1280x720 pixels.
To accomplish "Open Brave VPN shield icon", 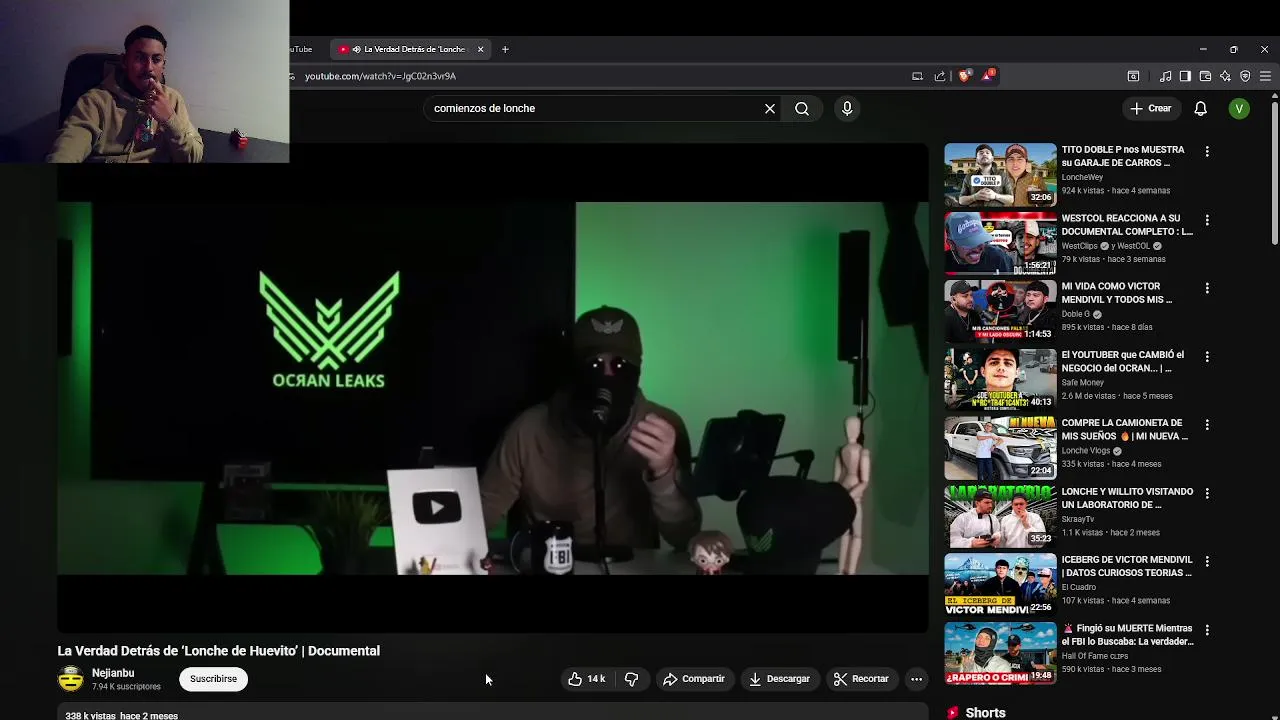I will [x=1245, y=76].
